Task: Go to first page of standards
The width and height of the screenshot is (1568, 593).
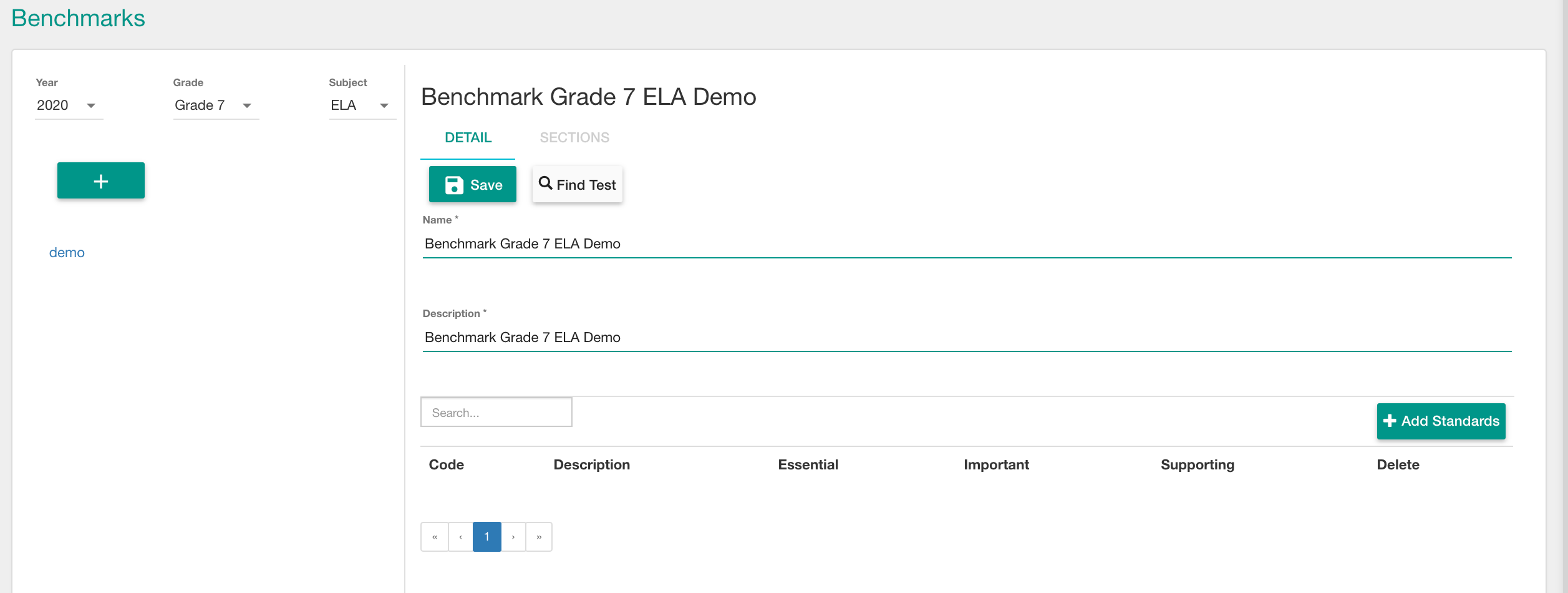Action: (435, 537)
